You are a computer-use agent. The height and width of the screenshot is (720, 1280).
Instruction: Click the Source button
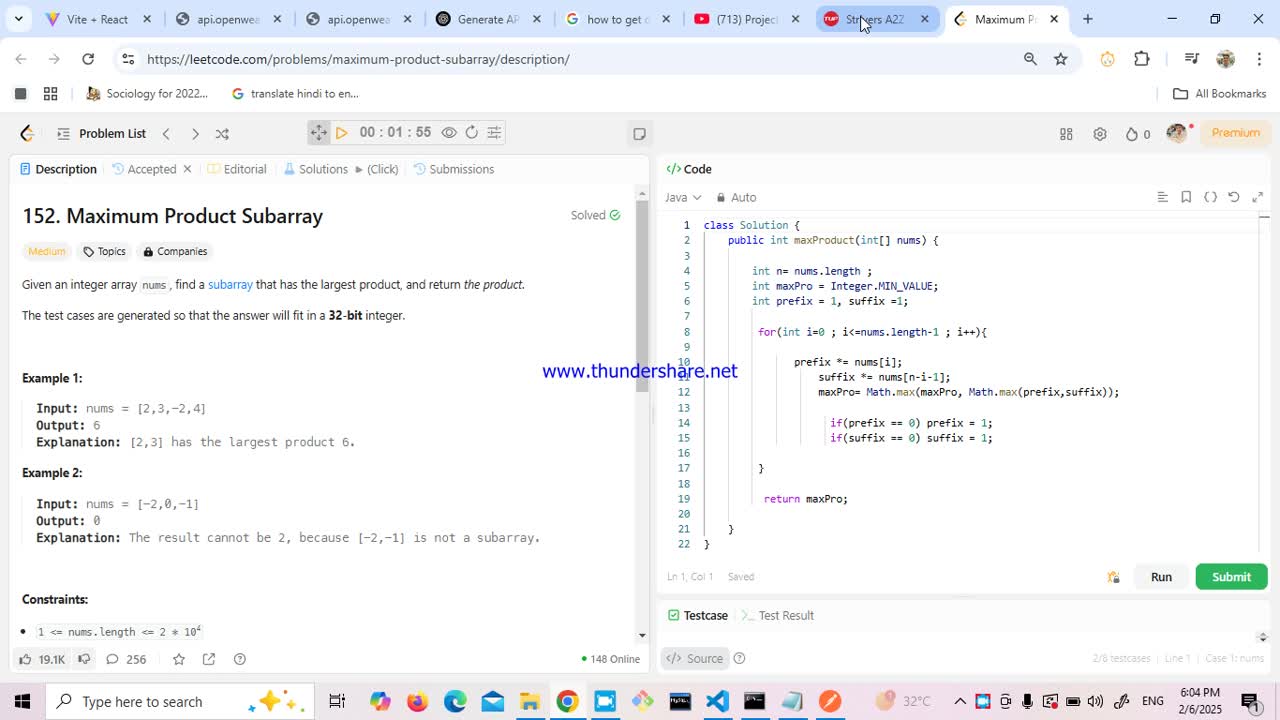coord(695,658)
